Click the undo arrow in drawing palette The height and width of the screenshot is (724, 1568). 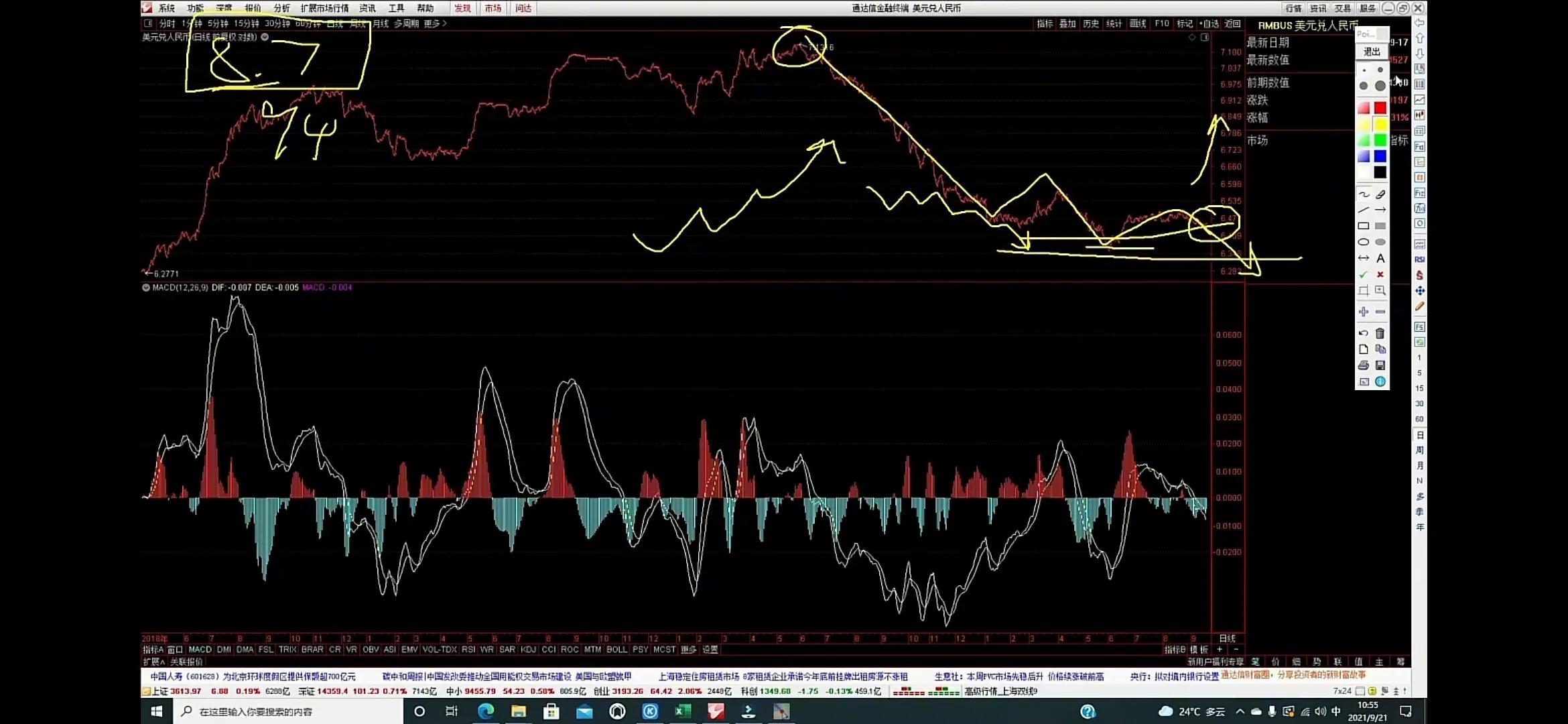(1364, 333)
